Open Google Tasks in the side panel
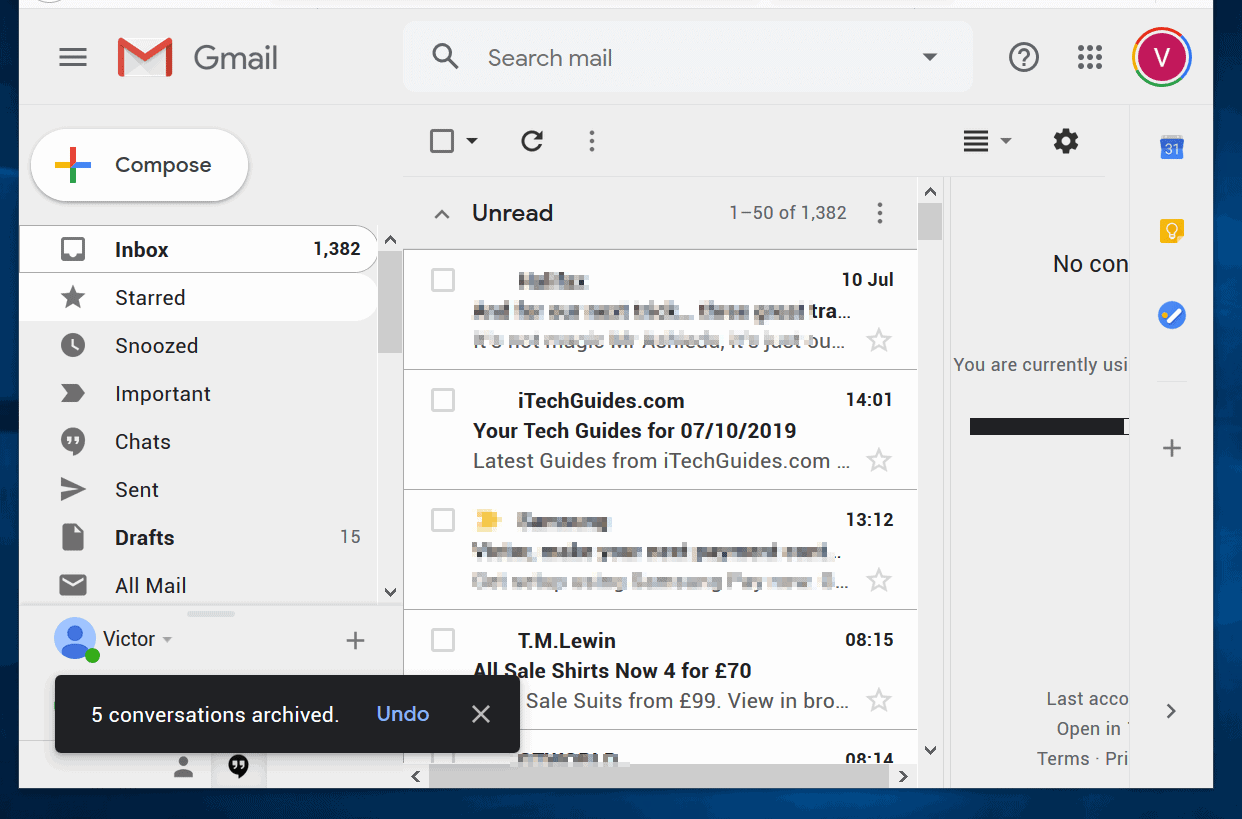This screenshot has height=819, width=1242. pos(1170,314)
